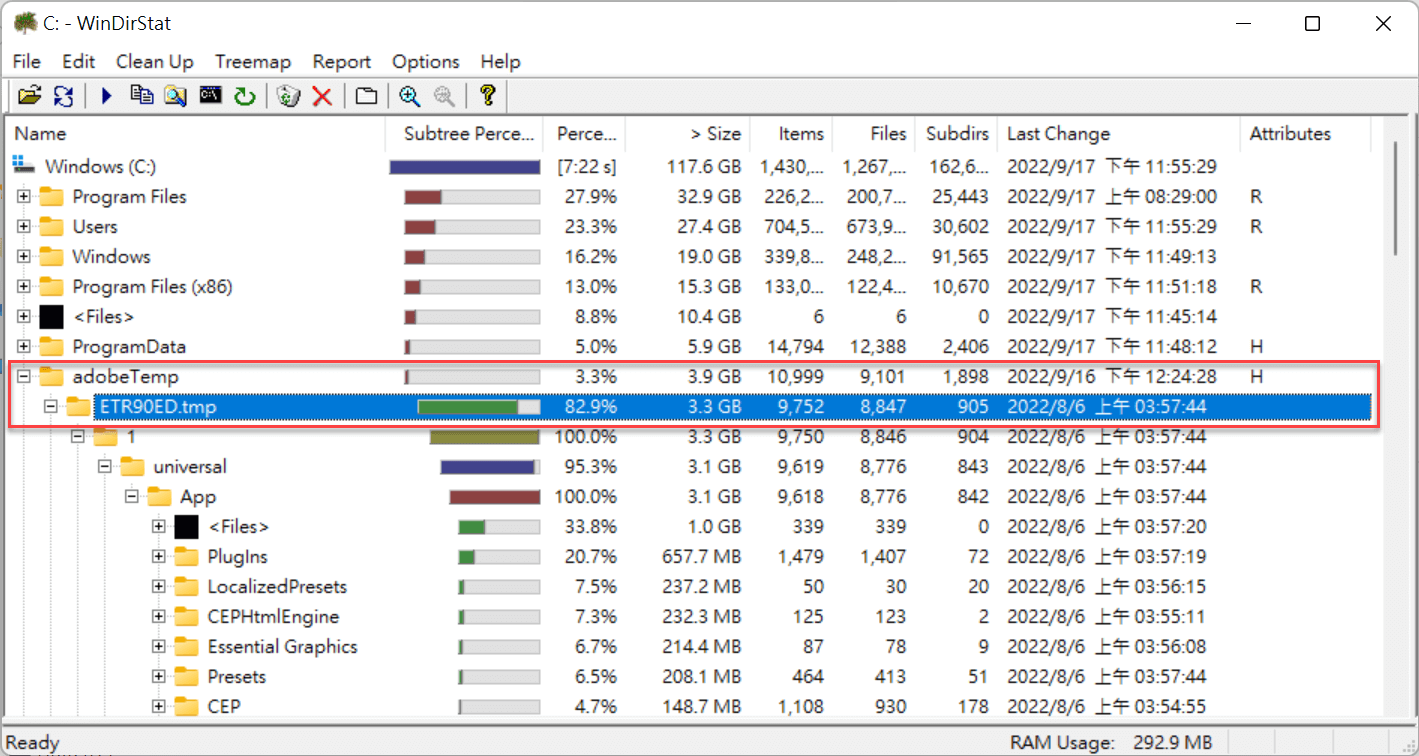Click the blue percentage bar of the universal row
Viewport: 1419px width, 756px height.
click(490, 467)
